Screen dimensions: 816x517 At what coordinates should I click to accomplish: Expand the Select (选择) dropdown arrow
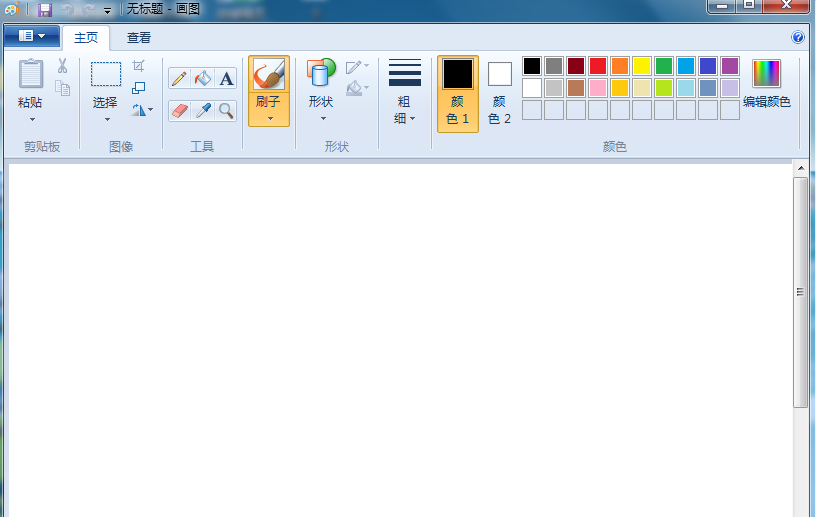click(x=107, y=120)
